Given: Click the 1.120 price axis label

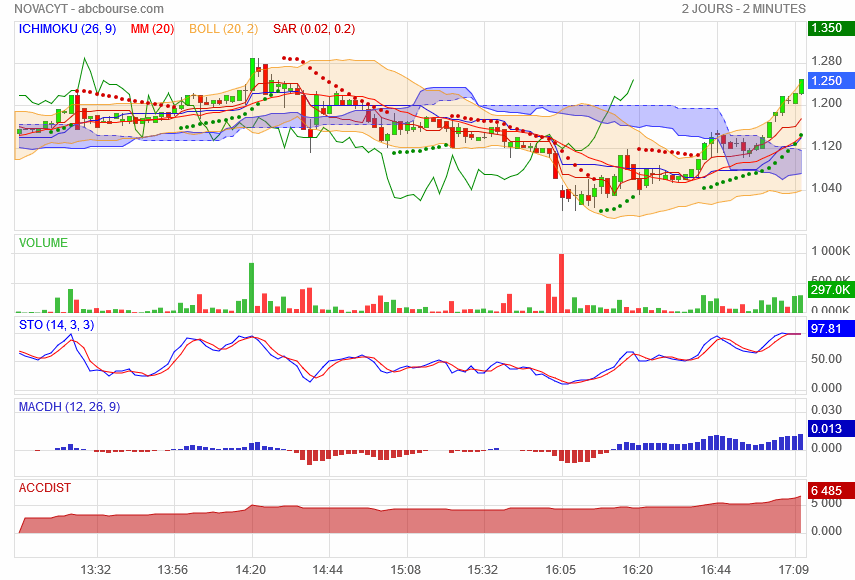Looking at the screenshot, I should [826, 146].
